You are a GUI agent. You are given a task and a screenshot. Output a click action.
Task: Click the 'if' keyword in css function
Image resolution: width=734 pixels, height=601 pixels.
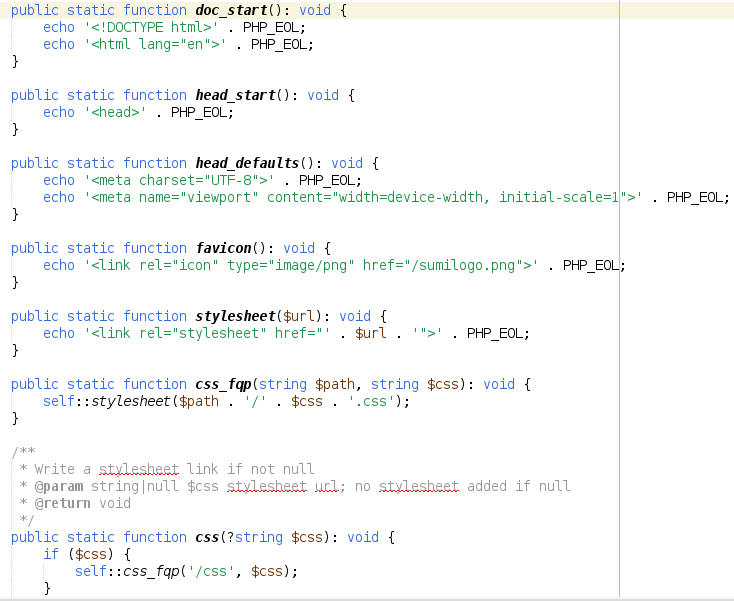(x=51, y=554)
